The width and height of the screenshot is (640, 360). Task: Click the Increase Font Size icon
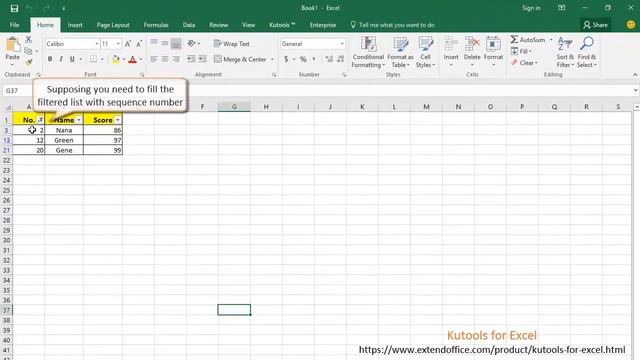(128, 44)
